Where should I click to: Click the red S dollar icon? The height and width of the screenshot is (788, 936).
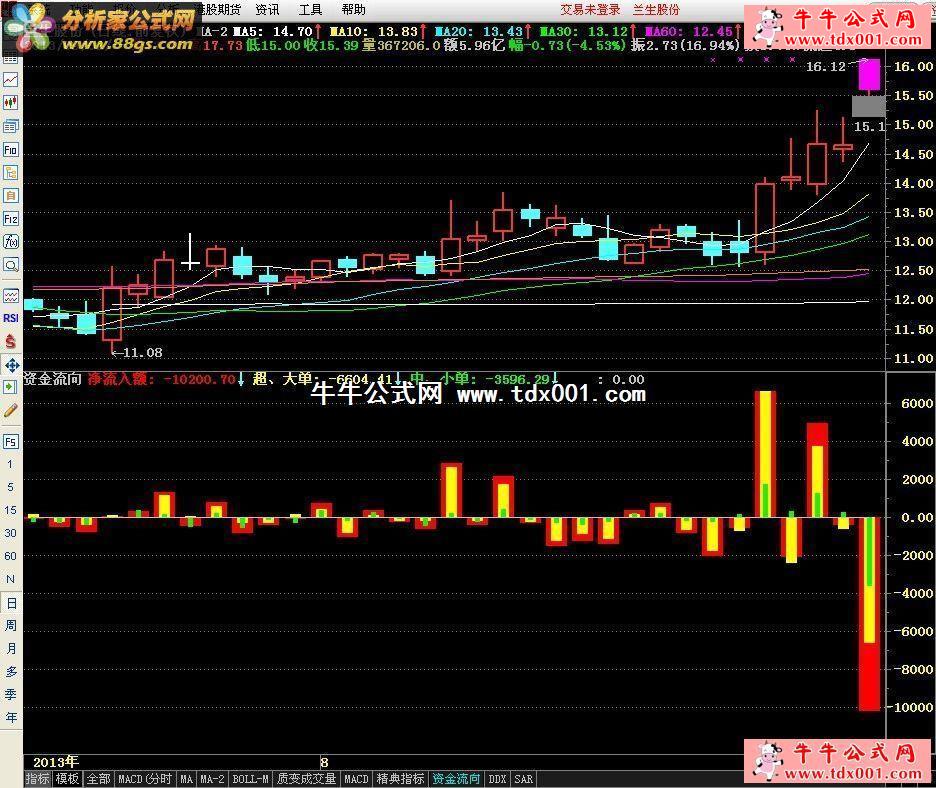11,341
